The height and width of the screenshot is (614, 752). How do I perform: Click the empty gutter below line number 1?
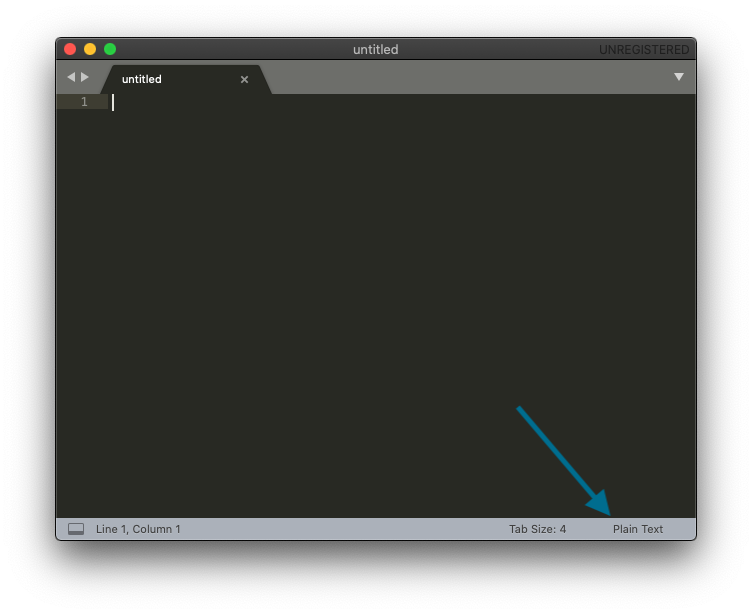[x=82, y=300]
